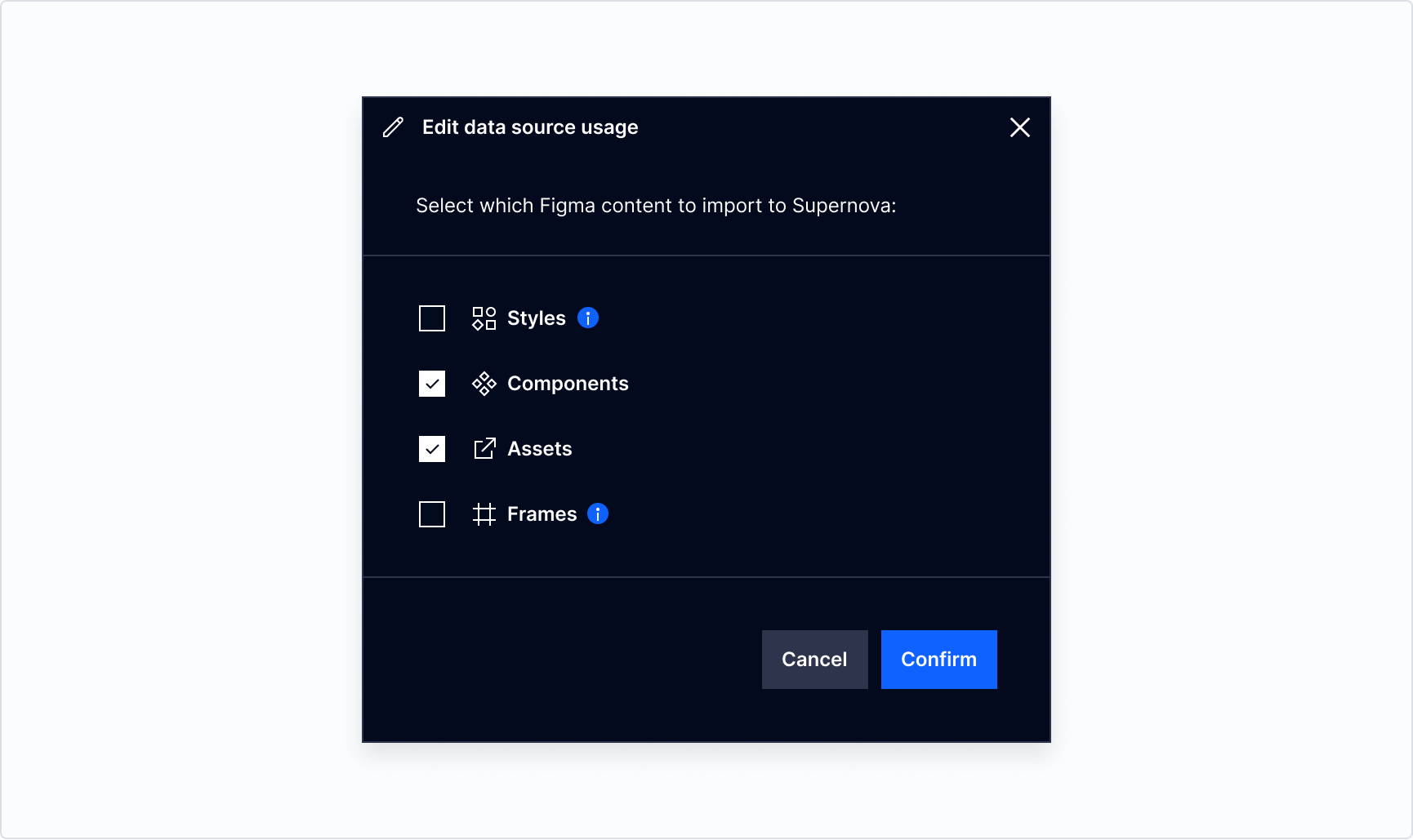Click the Frames hash grid icon
Viewport: 1413px width, 840px height.
click(x=484, y=514)
